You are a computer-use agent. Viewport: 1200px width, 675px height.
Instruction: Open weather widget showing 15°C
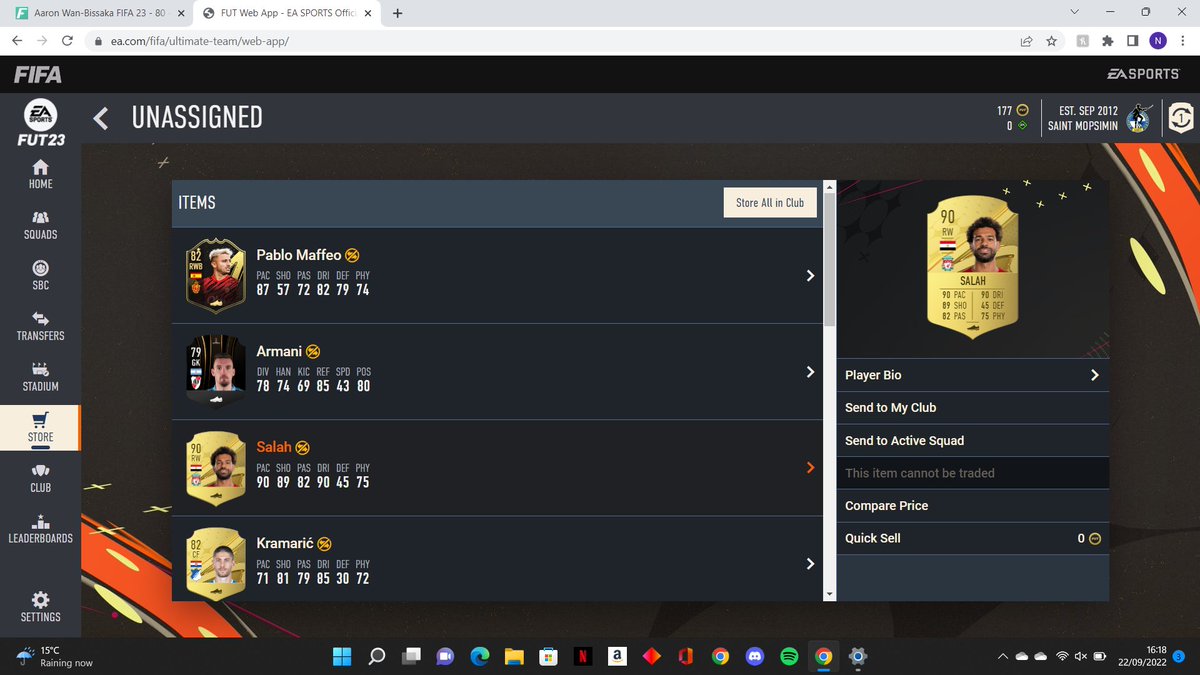pyautogui.click(x=56, y=657)
